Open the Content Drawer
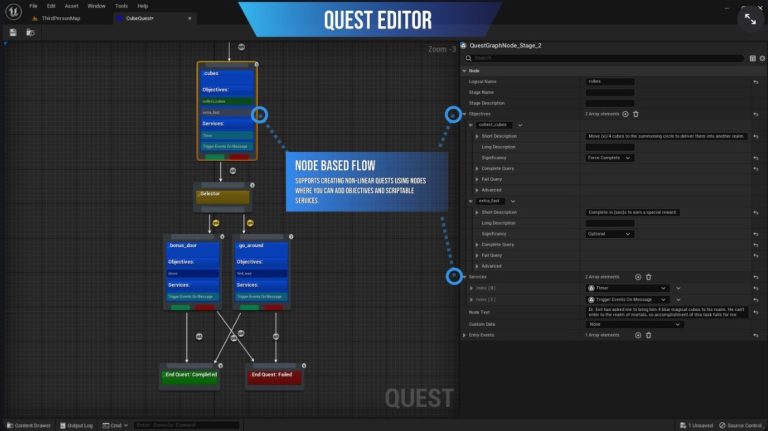768x431 pixels. tap(29, 425)
